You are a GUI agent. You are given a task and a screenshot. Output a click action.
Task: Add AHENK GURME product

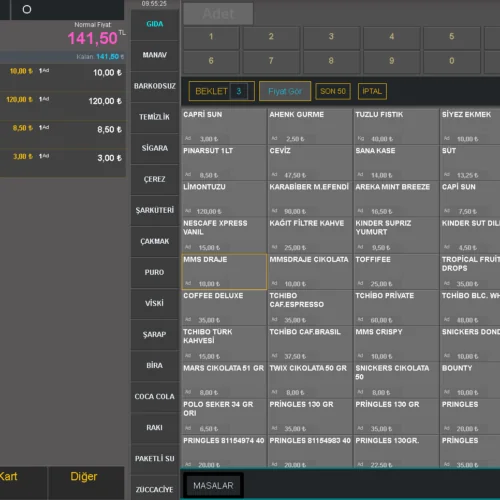tap(310, 126)
